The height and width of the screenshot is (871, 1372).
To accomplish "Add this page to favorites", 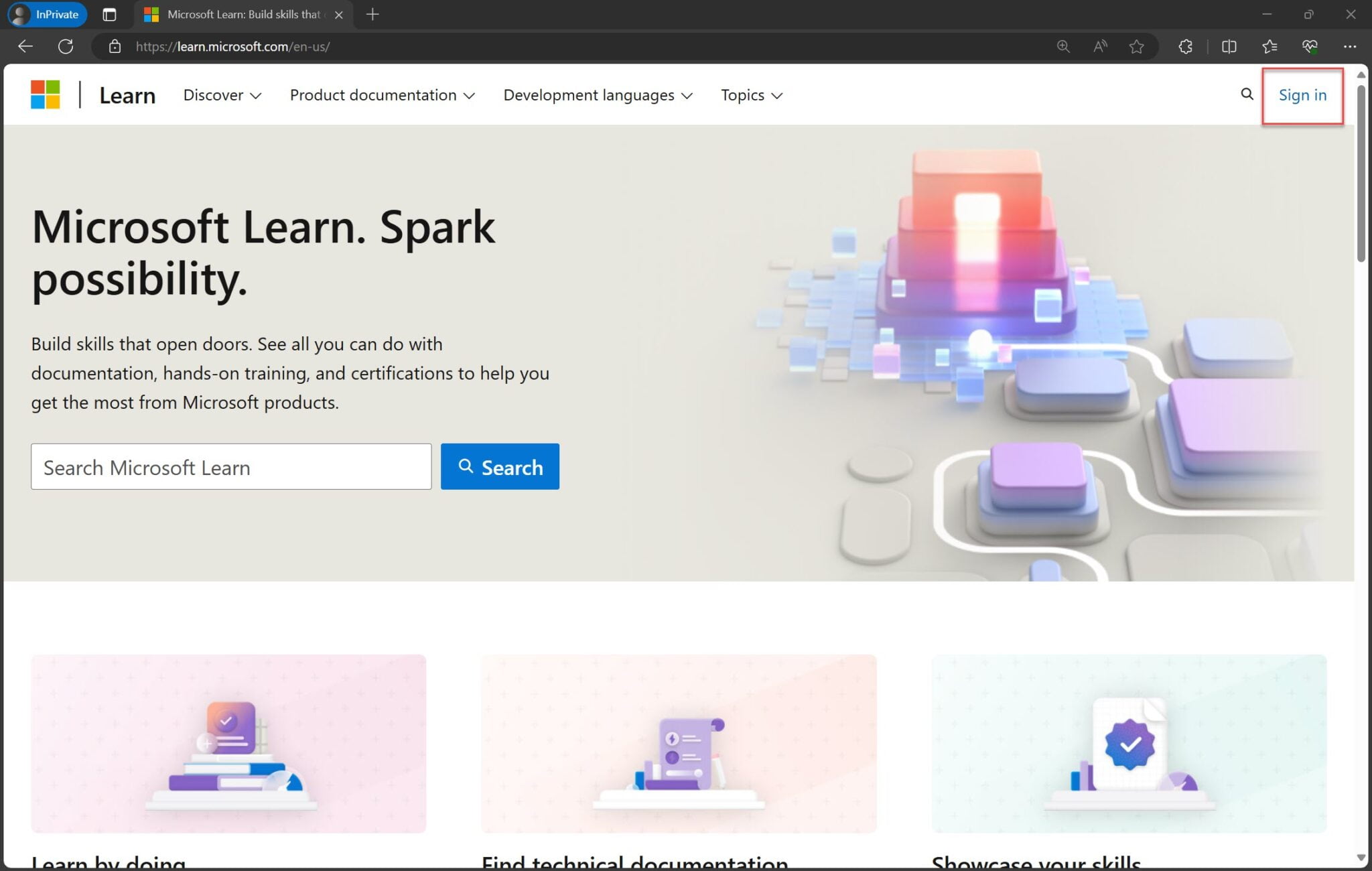I will click(x=1137, y=46).
